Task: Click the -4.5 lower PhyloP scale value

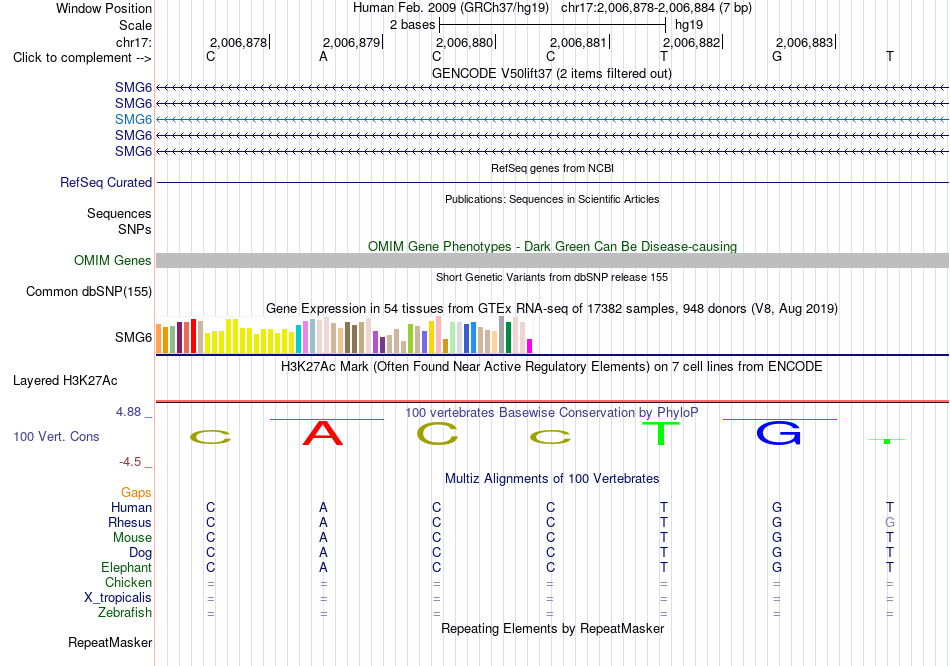Action: pos(130,462)
